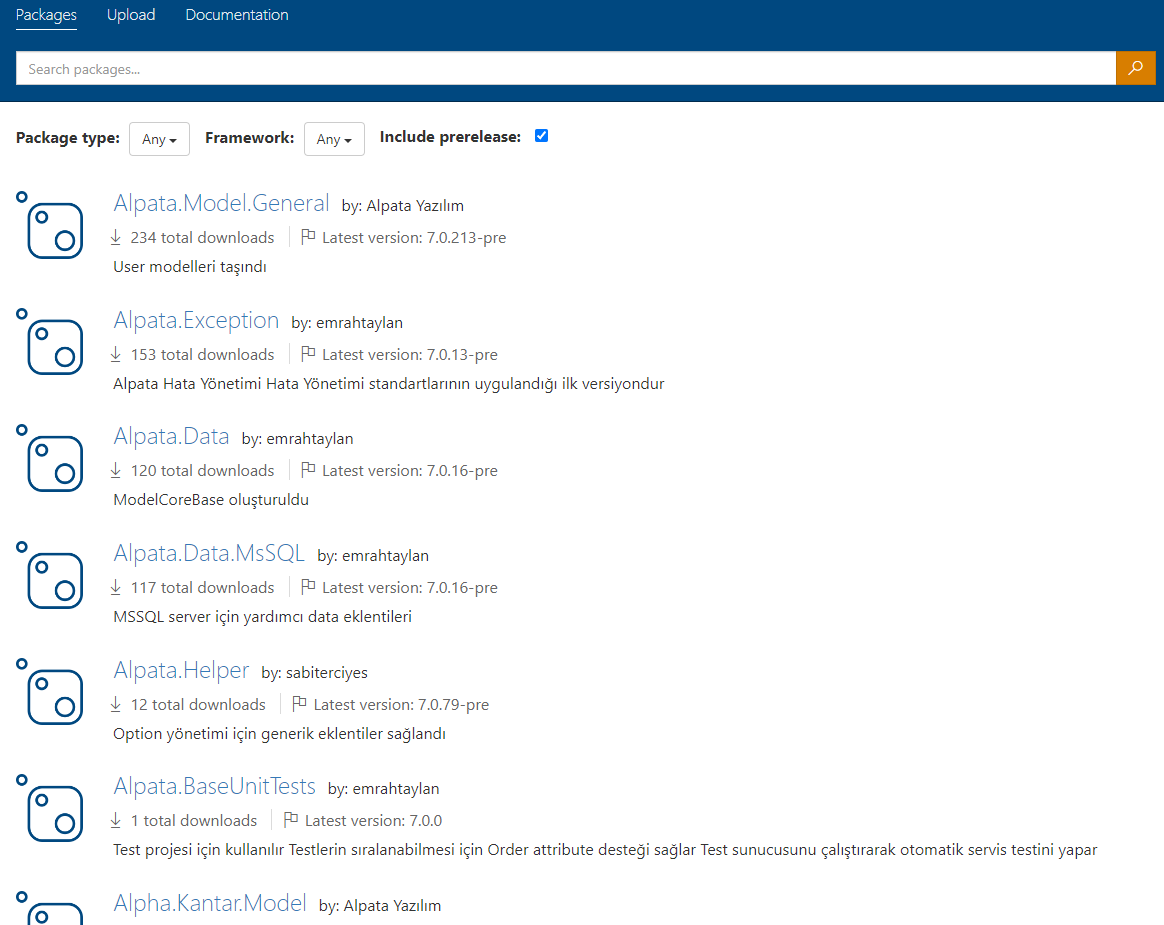Open the Alpata.Exception package link

(x=196, y=320)
